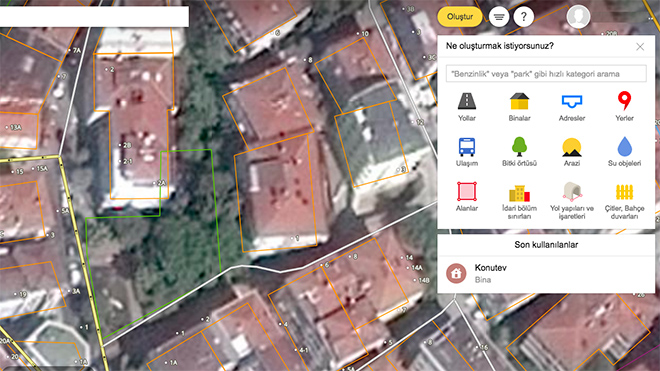
Task: Choose the Binalar building category icon
Action: [519, 101]
